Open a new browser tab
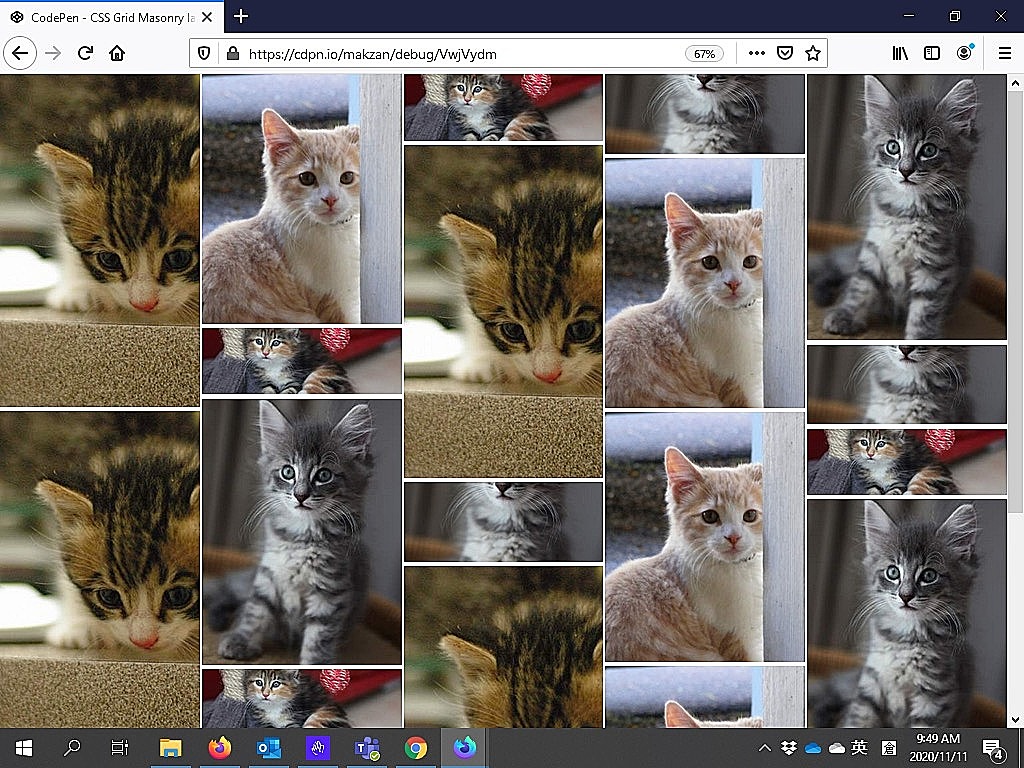The image size is (1024, 768). pyautogui.click(x=241, y=17)
